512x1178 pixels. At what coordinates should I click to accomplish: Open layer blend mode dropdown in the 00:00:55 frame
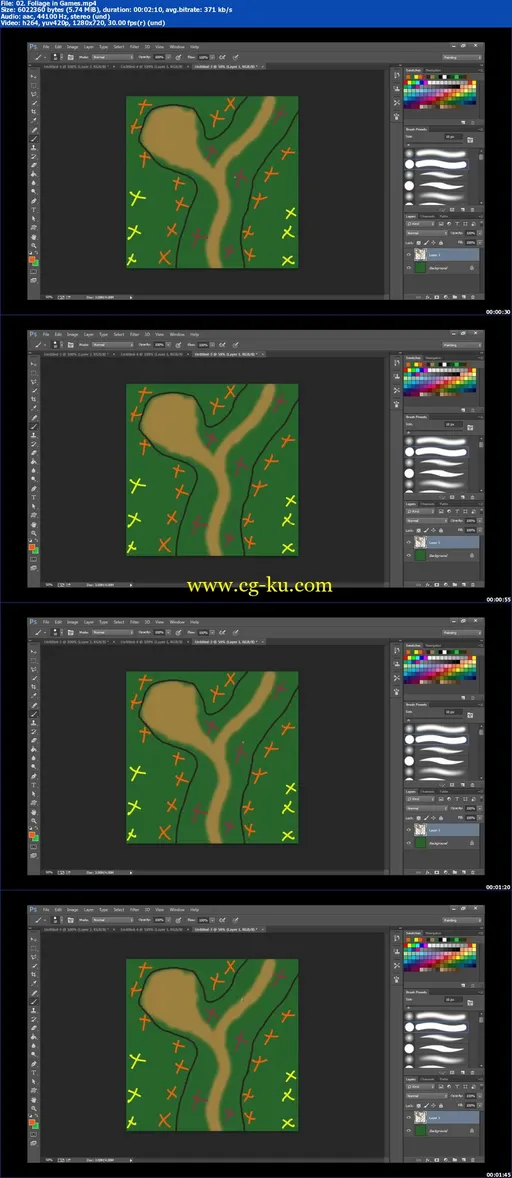click(427, 521)
